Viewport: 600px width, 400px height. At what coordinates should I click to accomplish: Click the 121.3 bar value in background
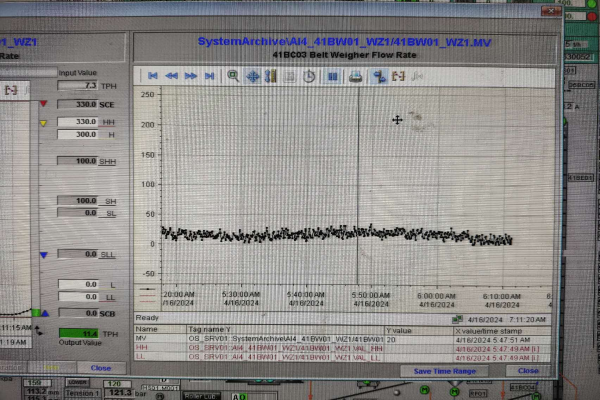(120, 393)
